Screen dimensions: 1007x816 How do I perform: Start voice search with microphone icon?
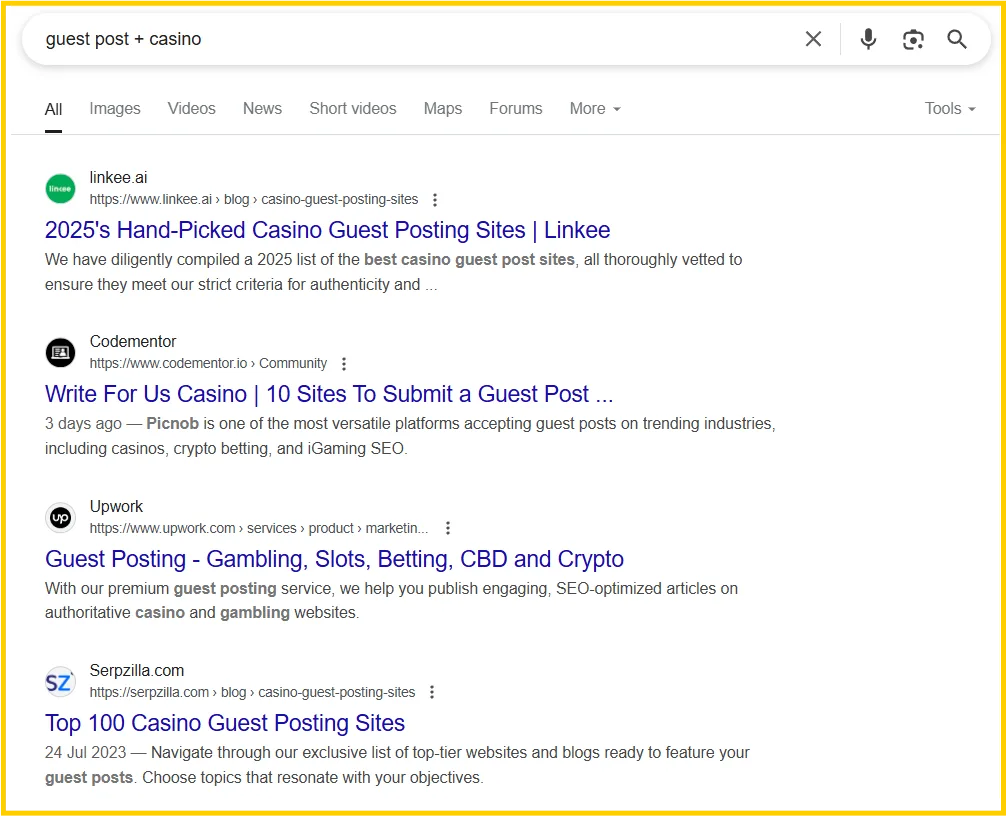(868, 39)
